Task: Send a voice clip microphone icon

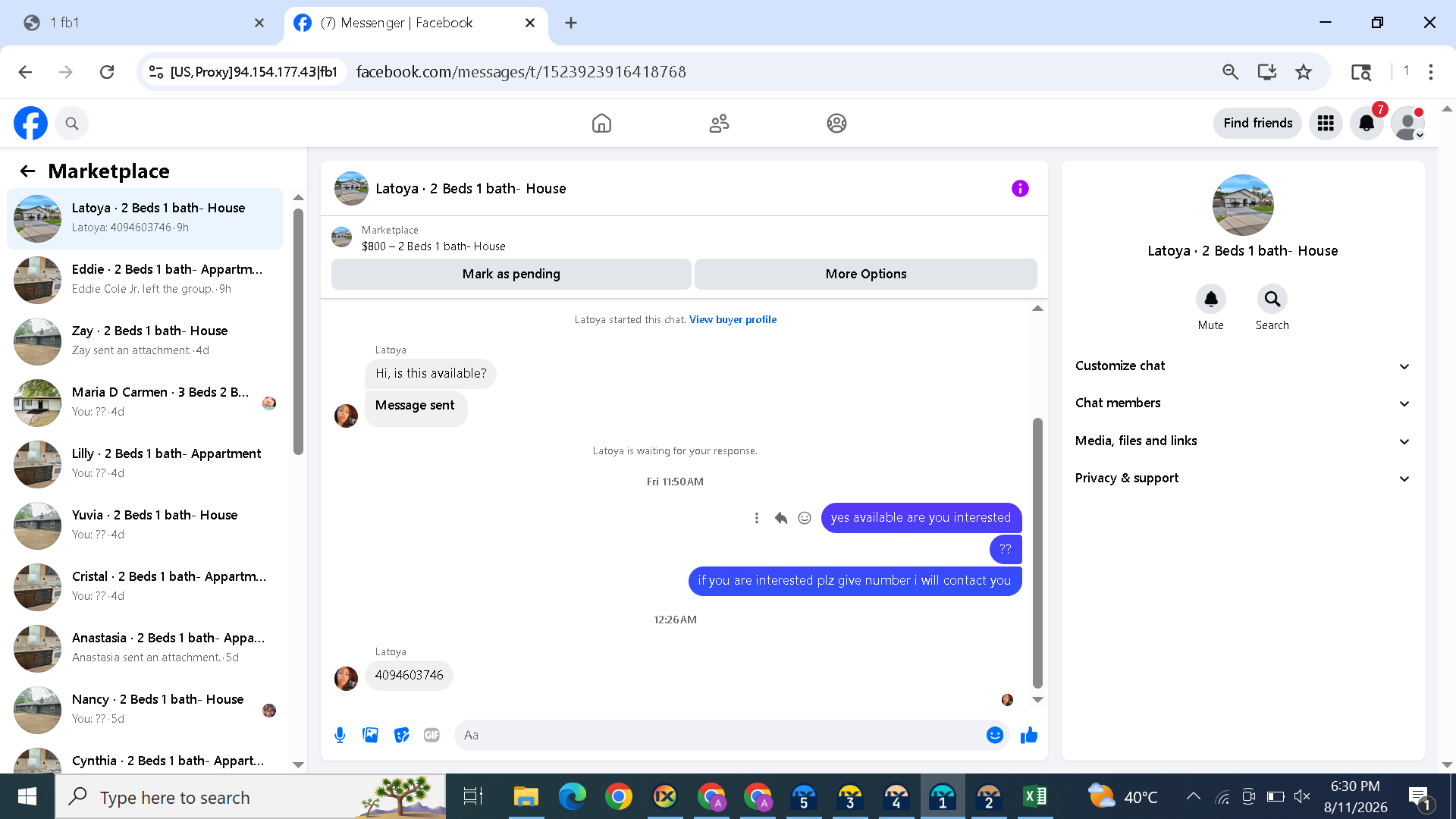Action: (340, 735)
